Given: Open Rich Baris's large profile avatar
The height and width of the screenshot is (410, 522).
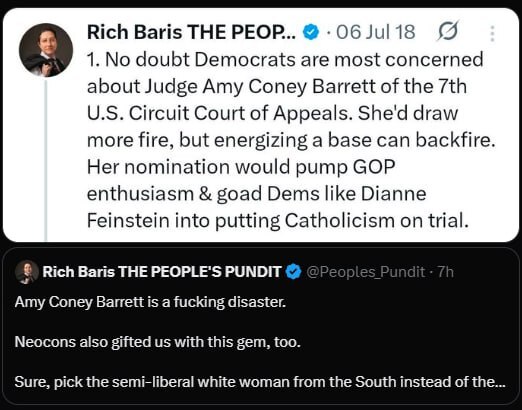Looking at the screenshot, I should point(46,50).
